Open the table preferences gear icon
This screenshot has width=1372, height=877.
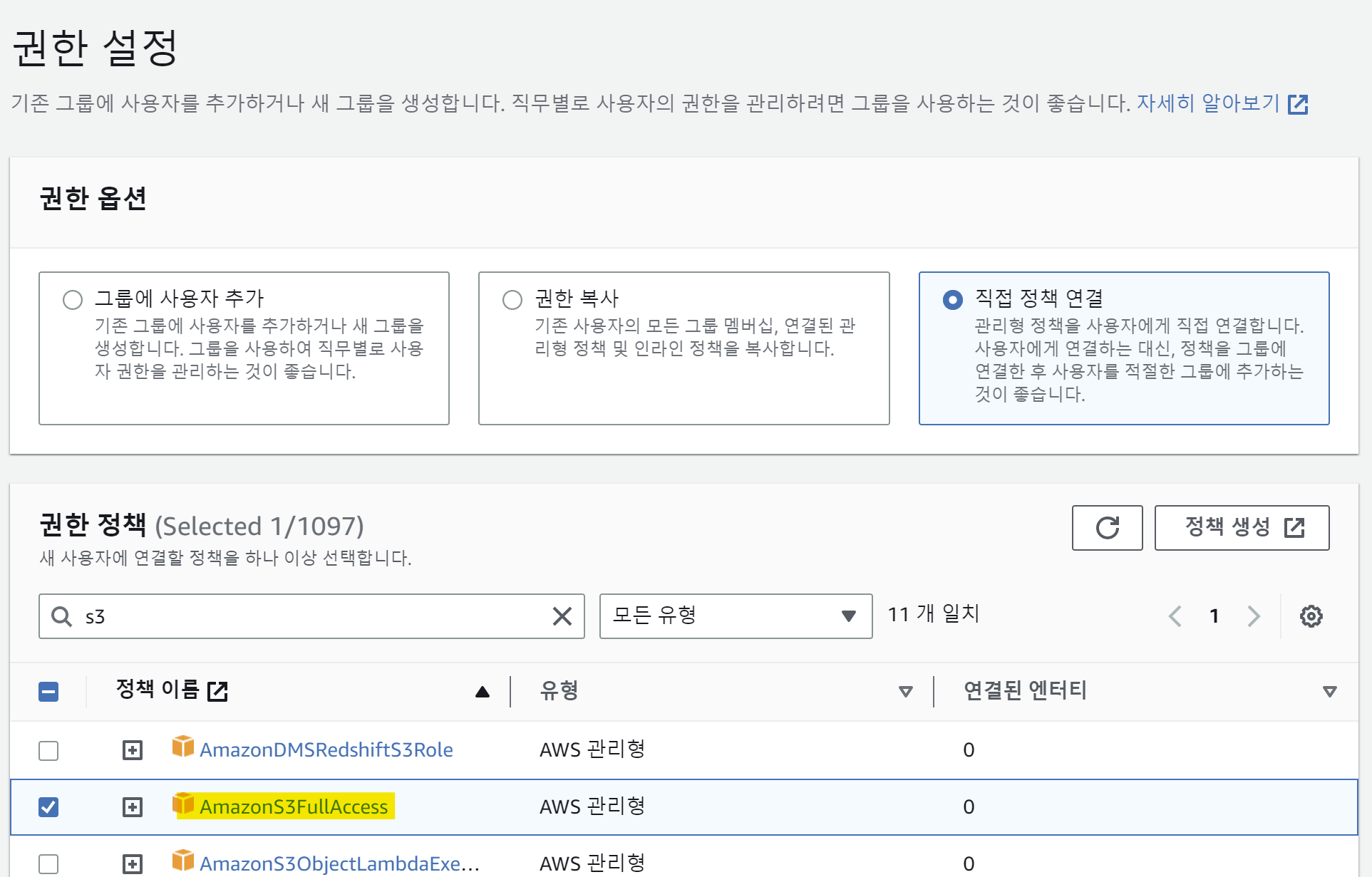pyautogui.click(x=1311, y=616)
